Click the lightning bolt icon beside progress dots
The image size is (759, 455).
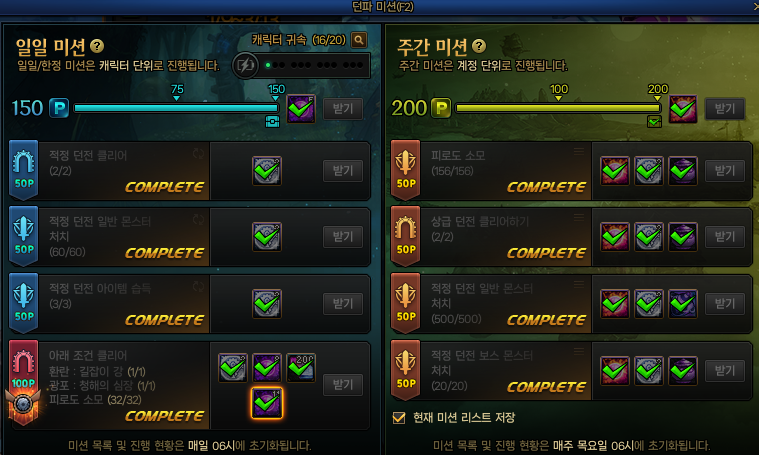[x=245, y=65]
